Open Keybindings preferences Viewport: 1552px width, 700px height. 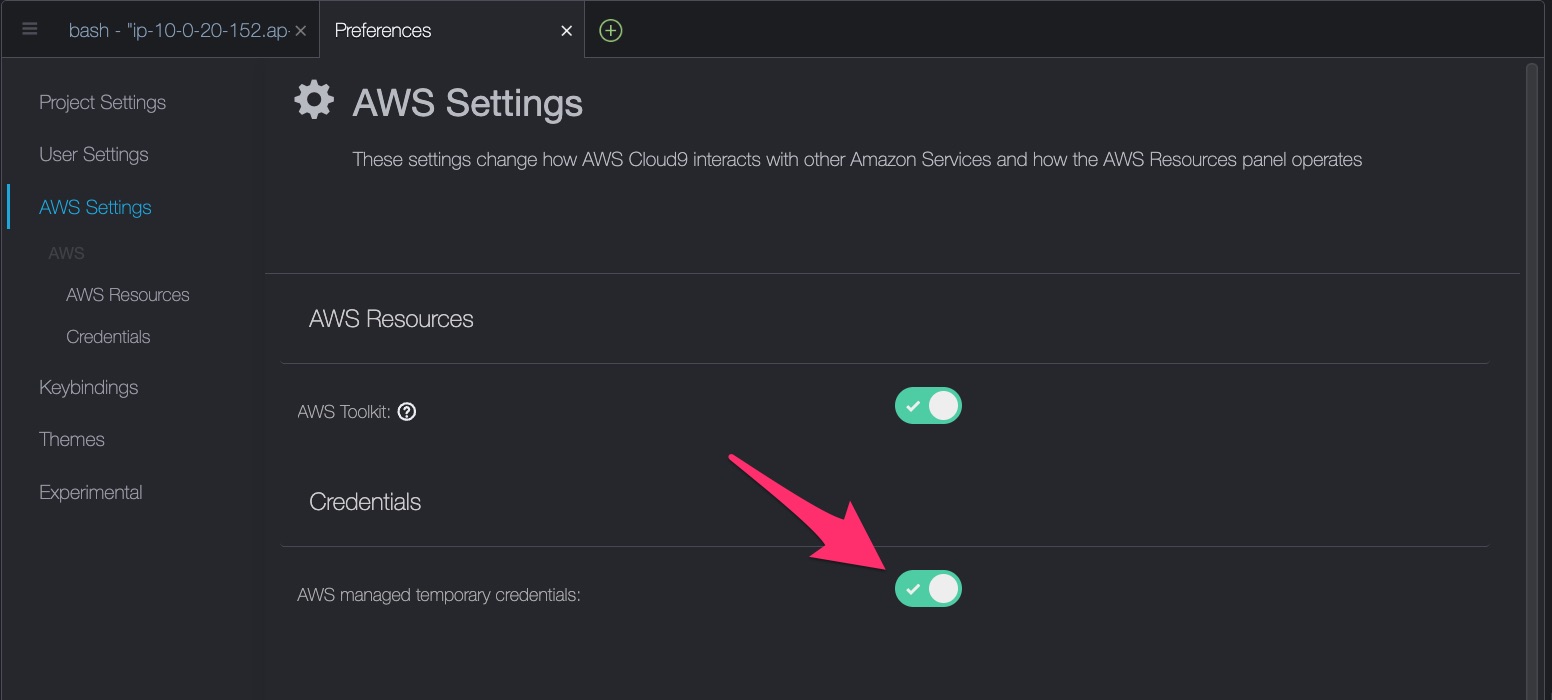(x=88, y=387)
